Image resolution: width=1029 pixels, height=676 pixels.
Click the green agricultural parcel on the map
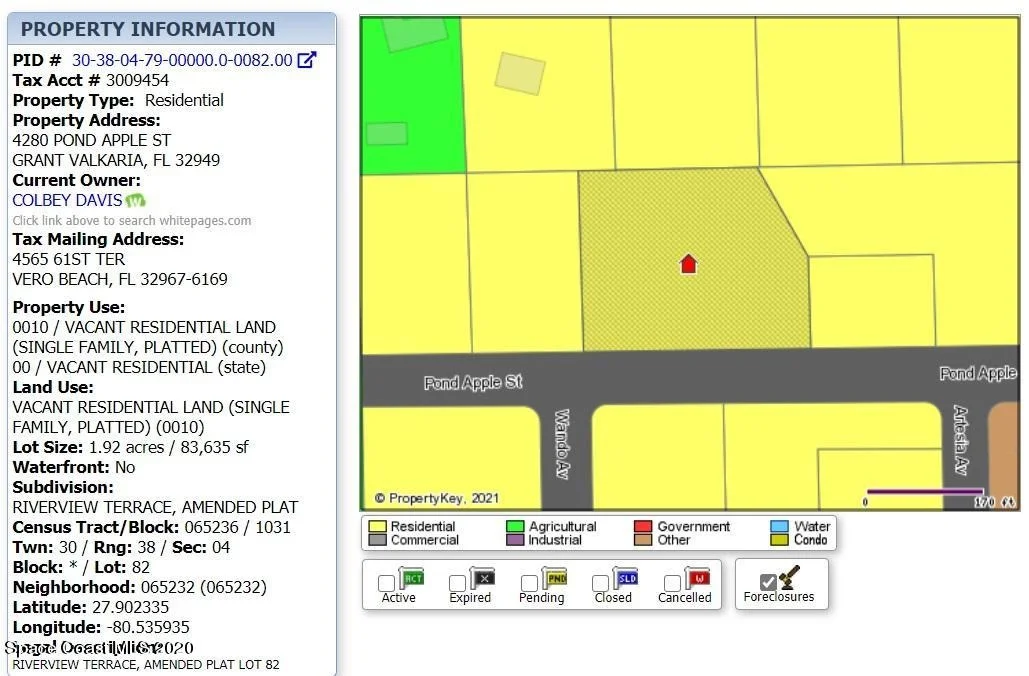pos(412,95)
